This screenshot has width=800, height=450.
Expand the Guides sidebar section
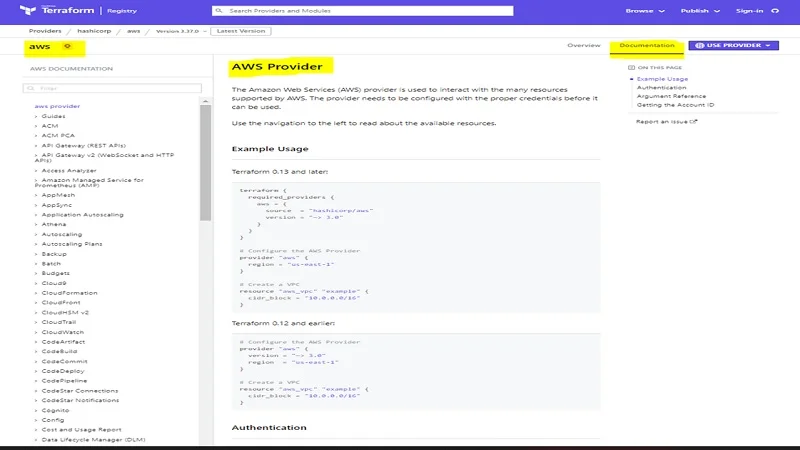[x=36, y=116]
